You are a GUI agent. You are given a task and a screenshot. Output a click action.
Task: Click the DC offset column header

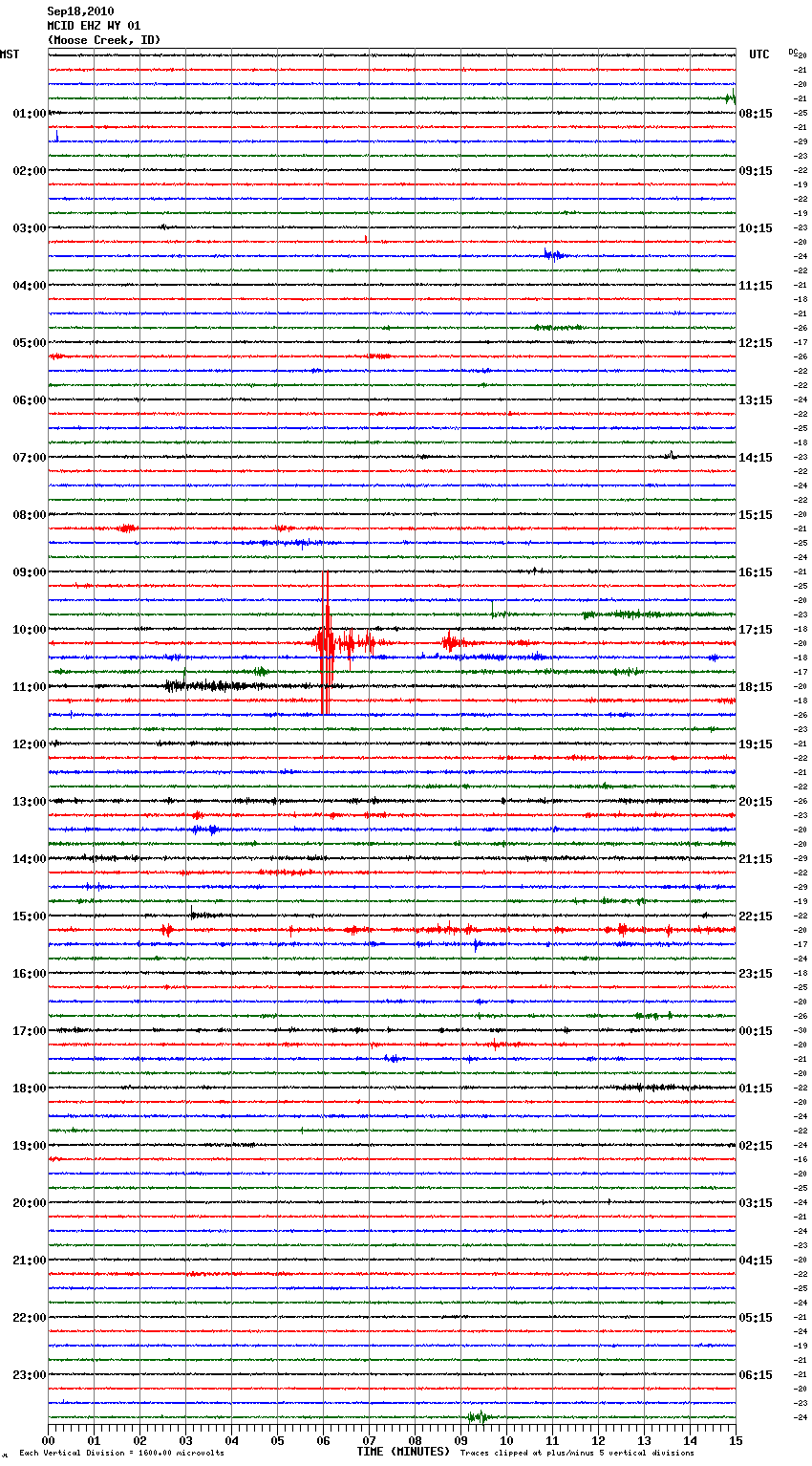point(794,53)
